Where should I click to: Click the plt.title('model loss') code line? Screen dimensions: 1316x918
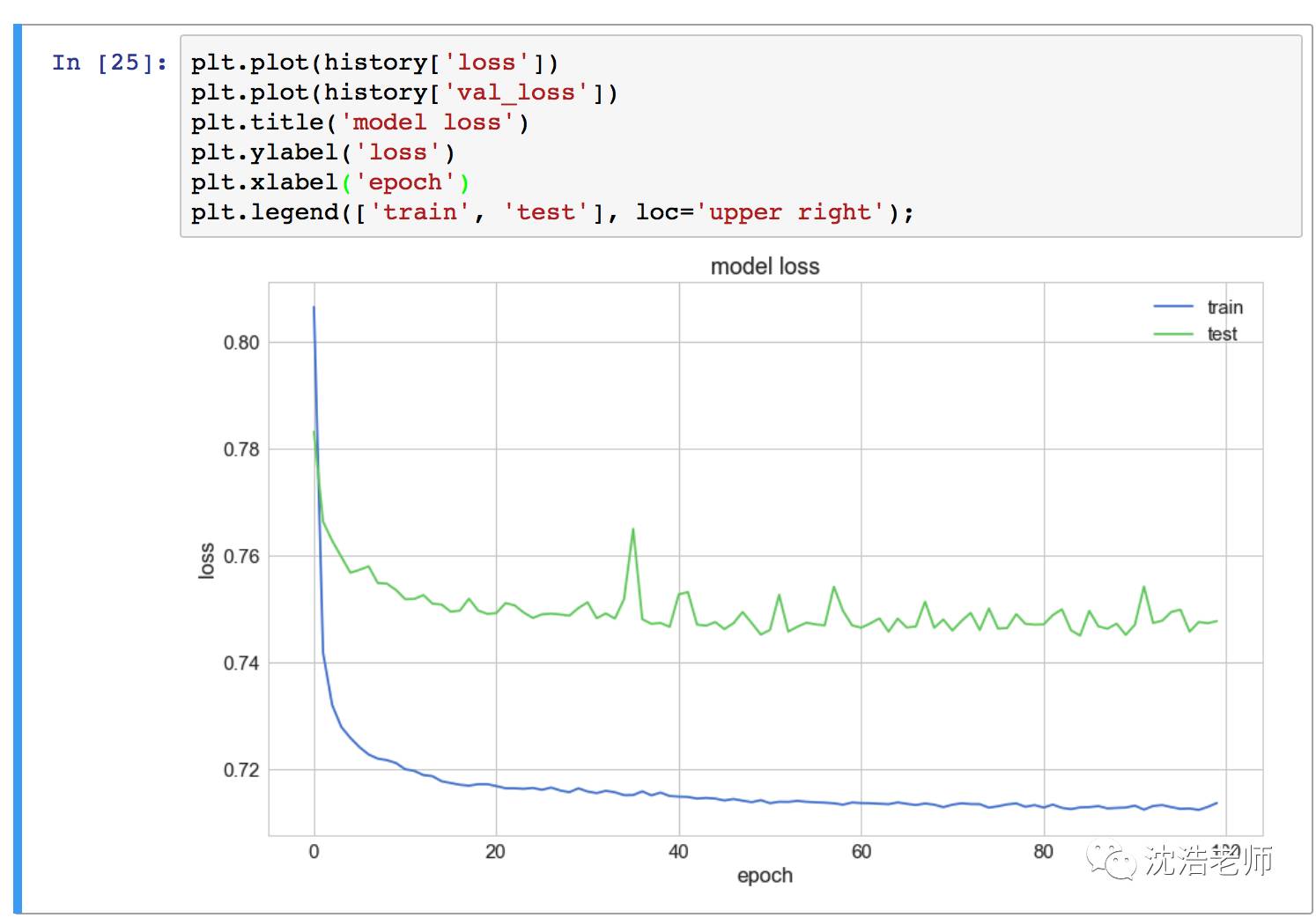tap(359, 122)
